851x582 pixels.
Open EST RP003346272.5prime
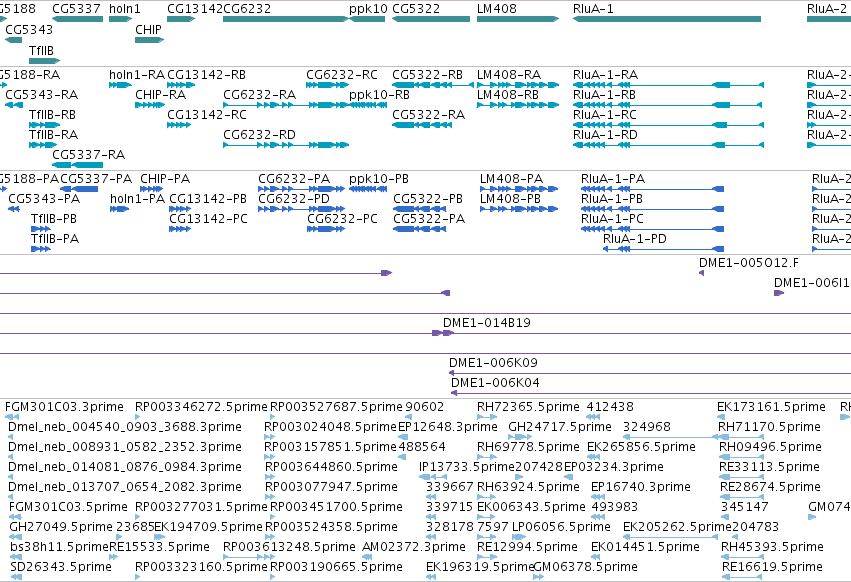point(201,407)
